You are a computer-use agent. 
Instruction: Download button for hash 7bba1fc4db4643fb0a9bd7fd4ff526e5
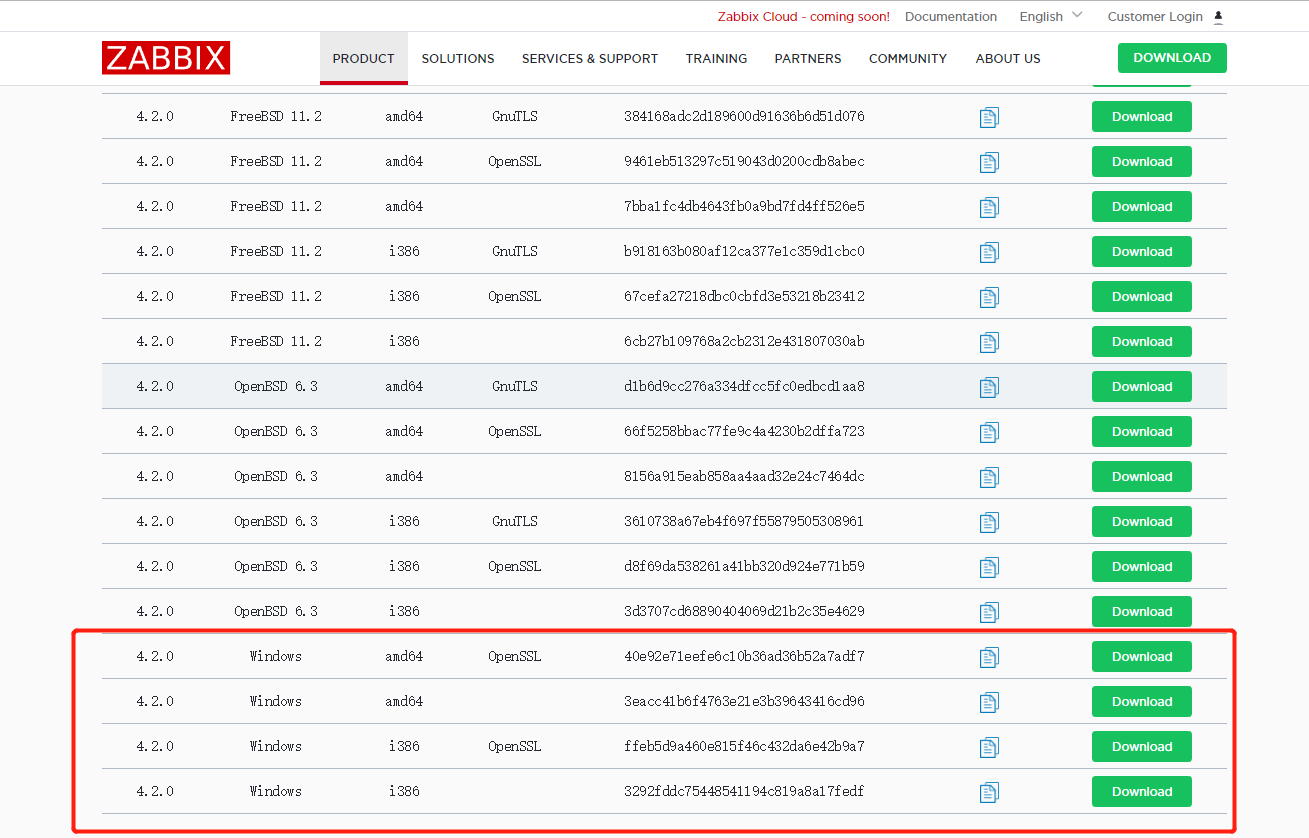point(1142,206)
